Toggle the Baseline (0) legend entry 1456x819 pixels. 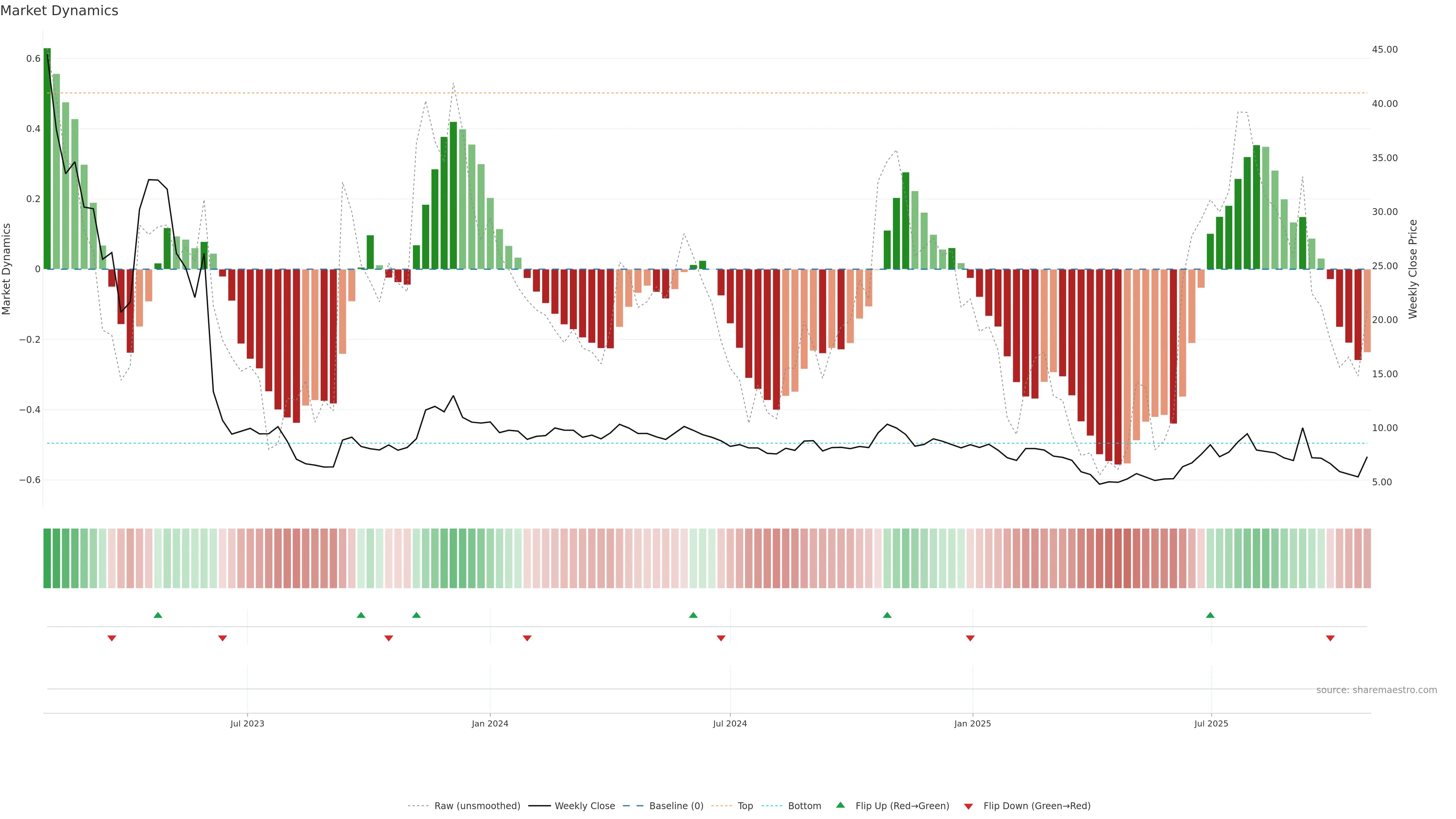pos(676,806)
